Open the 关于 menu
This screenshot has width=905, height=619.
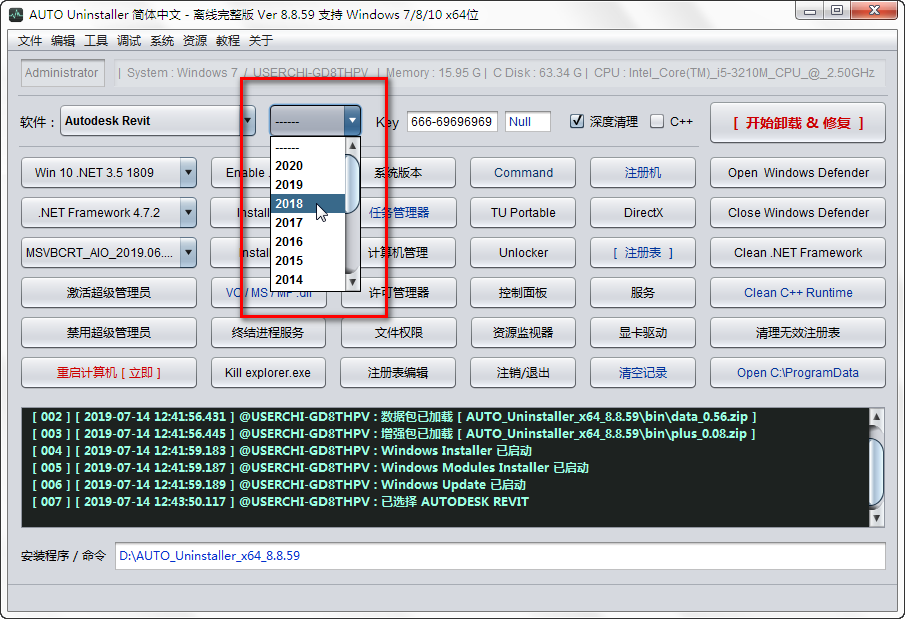pyautogui.click(x=261, y=40)
